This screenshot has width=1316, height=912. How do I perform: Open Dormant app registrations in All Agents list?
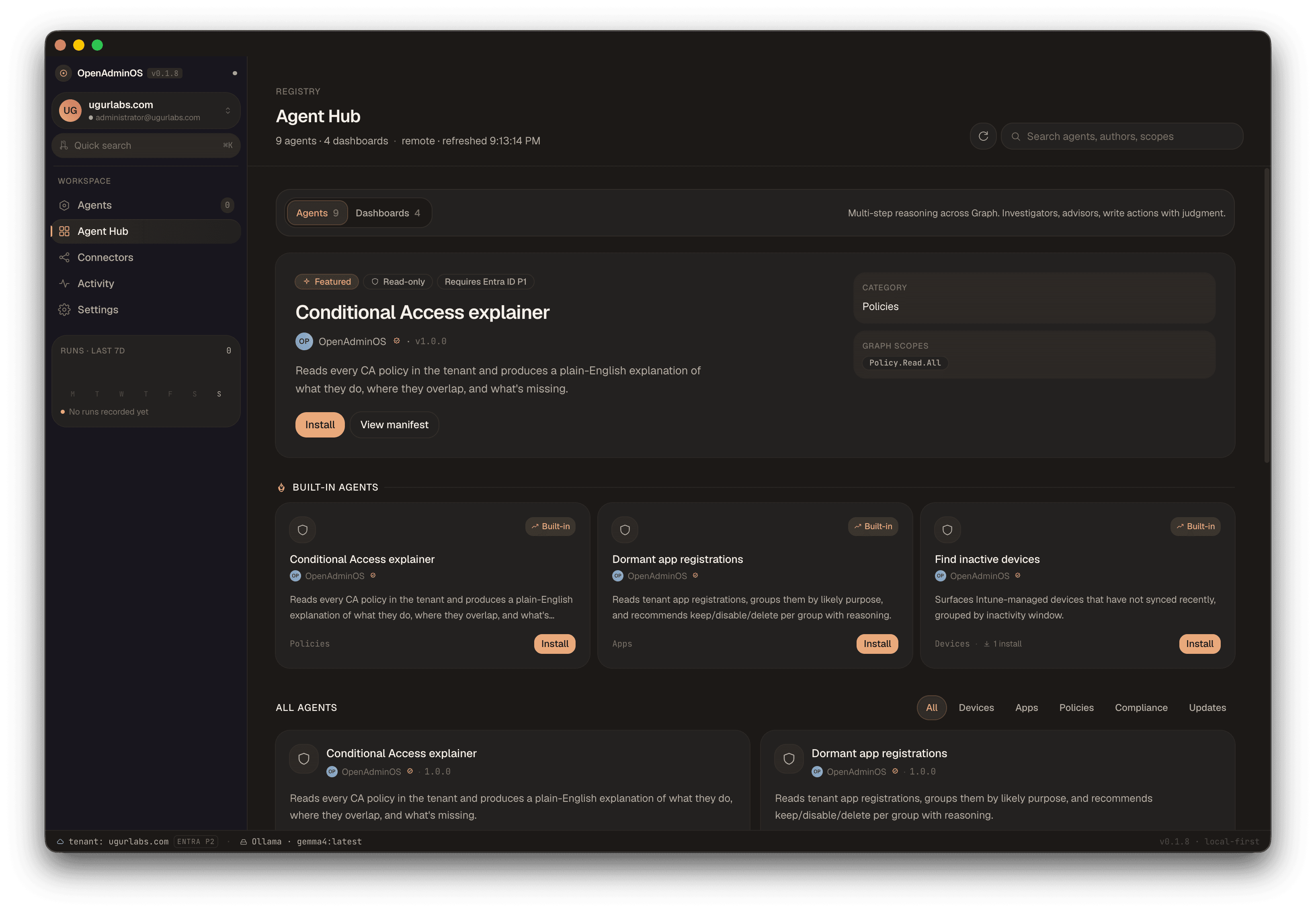click(x=879, y=753)
